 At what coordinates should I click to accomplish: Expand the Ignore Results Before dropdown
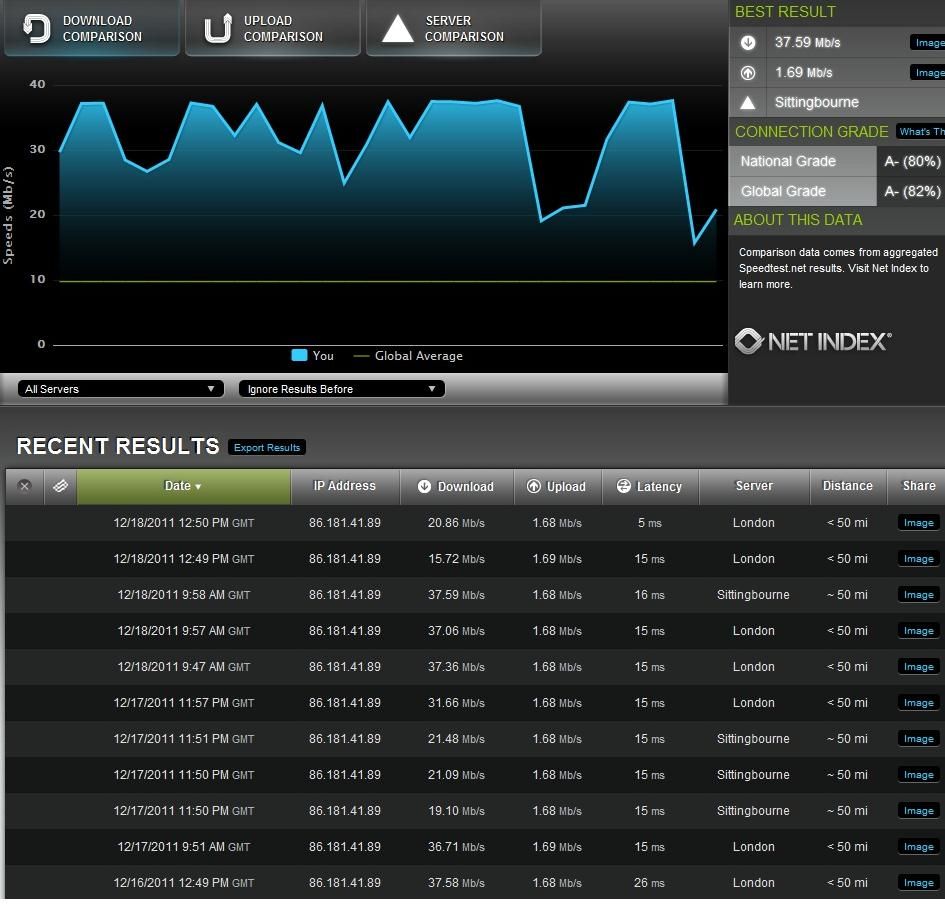click(x=341, y=389)
